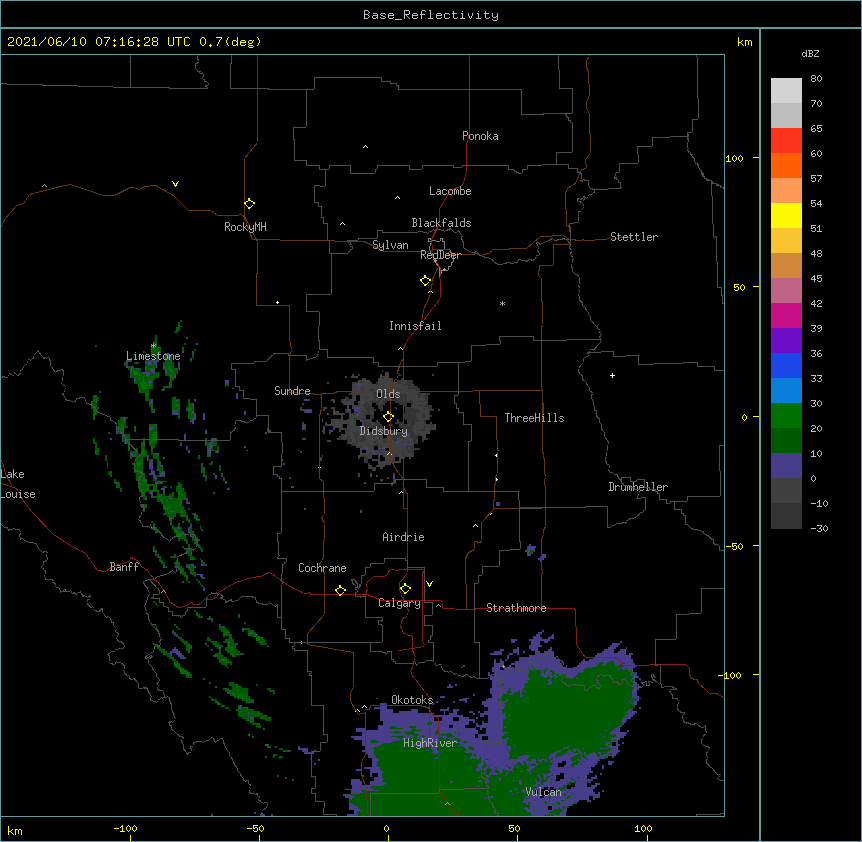Pick the dark green 10-20 dBZ swatch
Viewport: 862px width, 842px height.
pyautogui.click(x=786, y=440)
